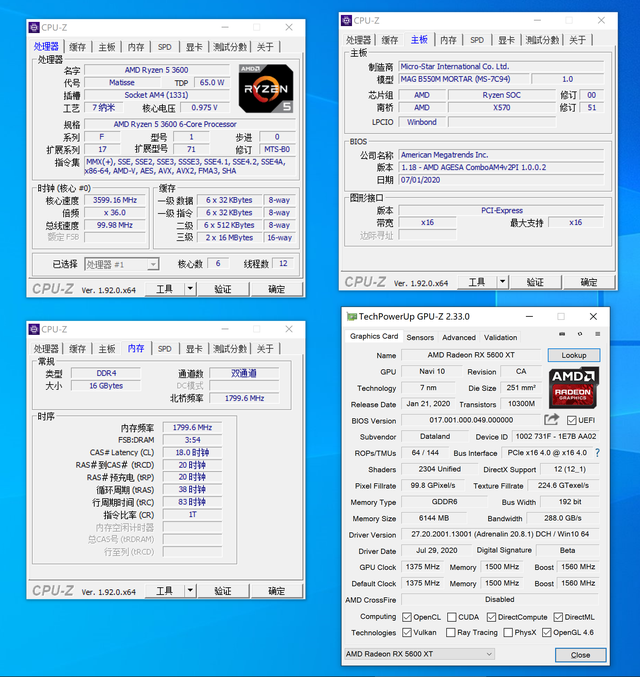The height and width of the screenshot is (677, 640).
Task: Toggle the CUDA checkbox
Action: (452, 617)
